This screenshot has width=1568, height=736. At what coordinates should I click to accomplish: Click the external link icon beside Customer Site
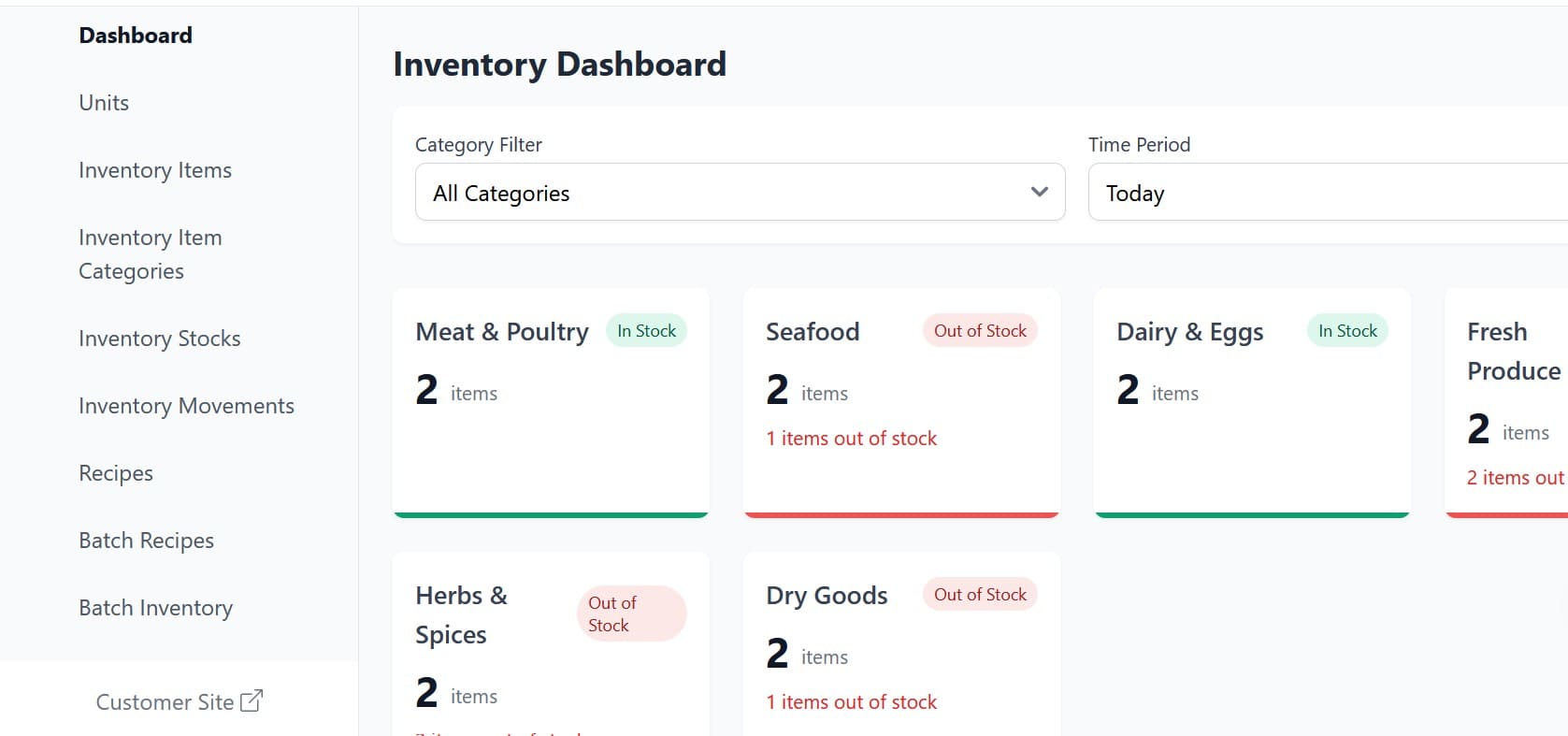pos(252,701)
